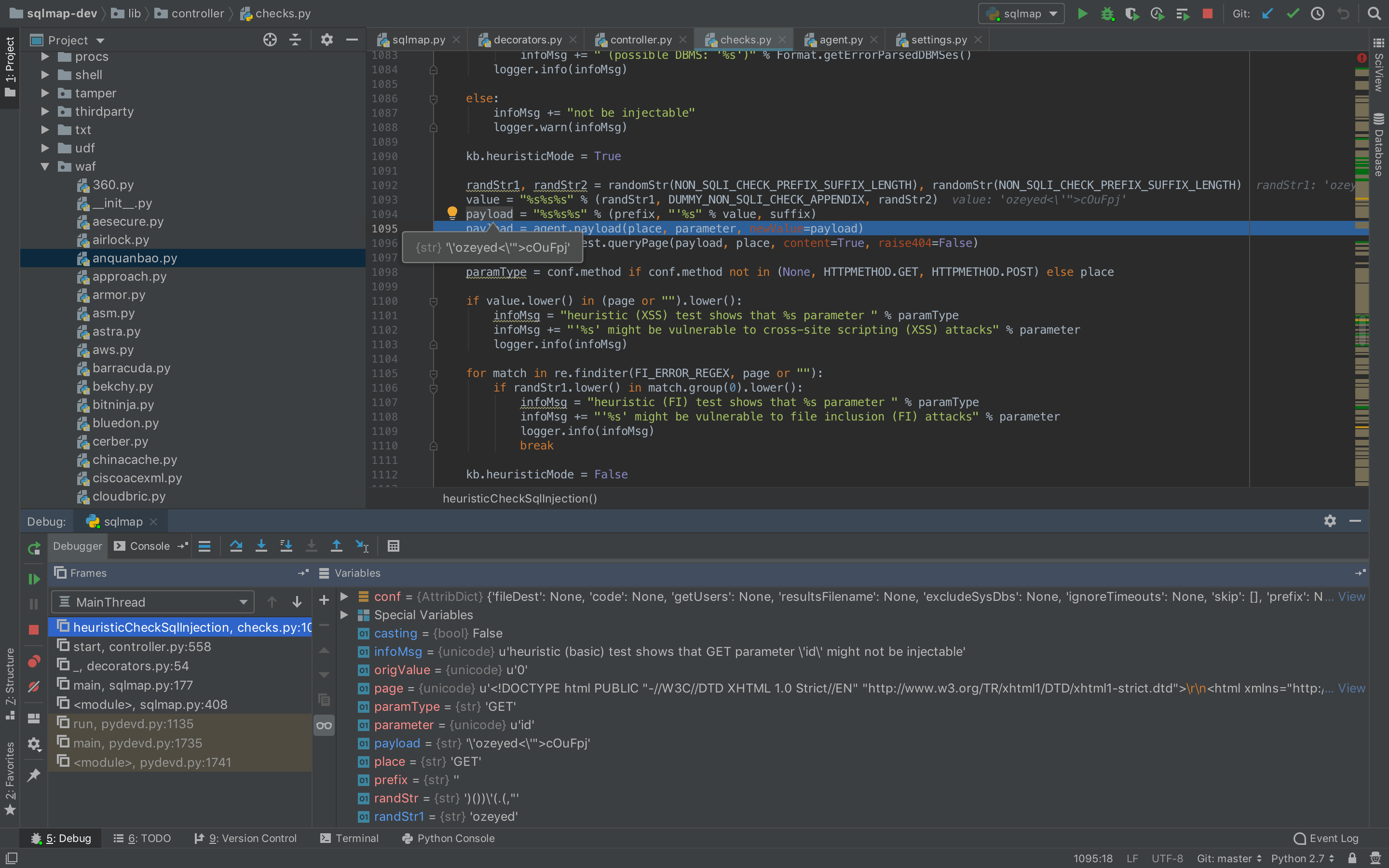The height and width of the screenshot is (868, 1389).
Task: Toggle Mute Breakpoints icon
Action: pyautogui.click(x=34, y=687)
